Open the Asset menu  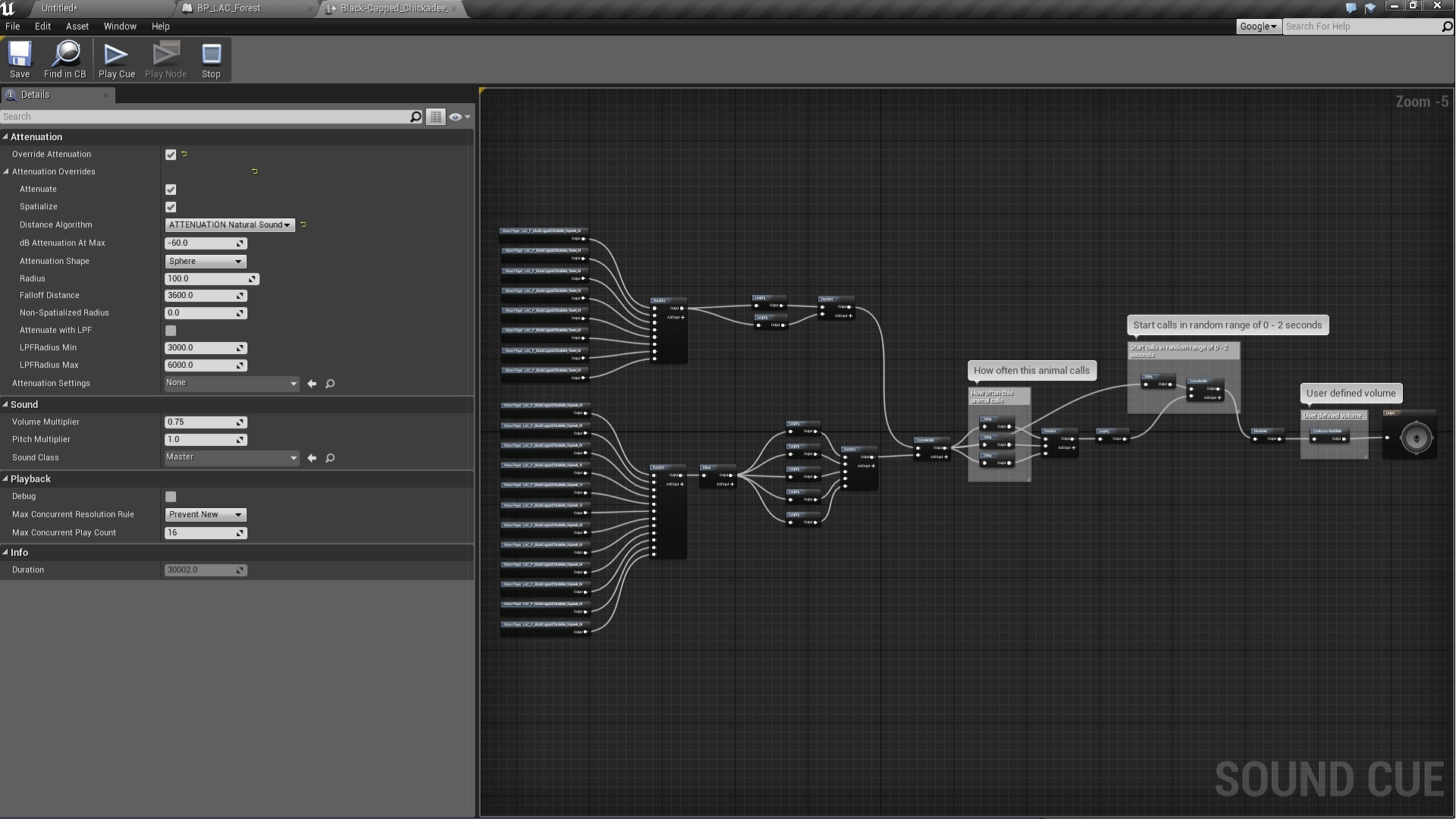(77, 26)
